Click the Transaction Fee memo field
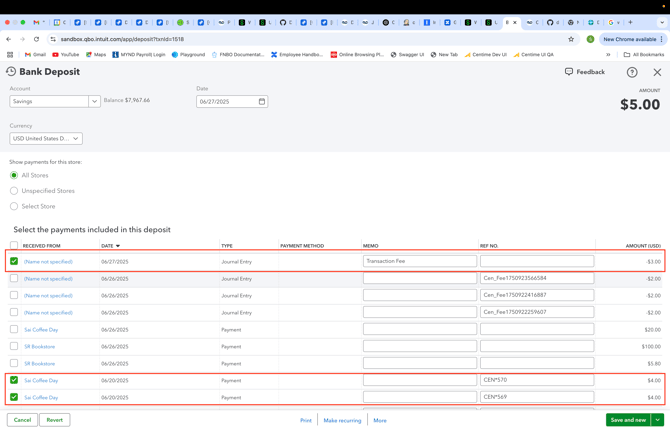This screenshot has height=433, width=670. pos(420,261)
